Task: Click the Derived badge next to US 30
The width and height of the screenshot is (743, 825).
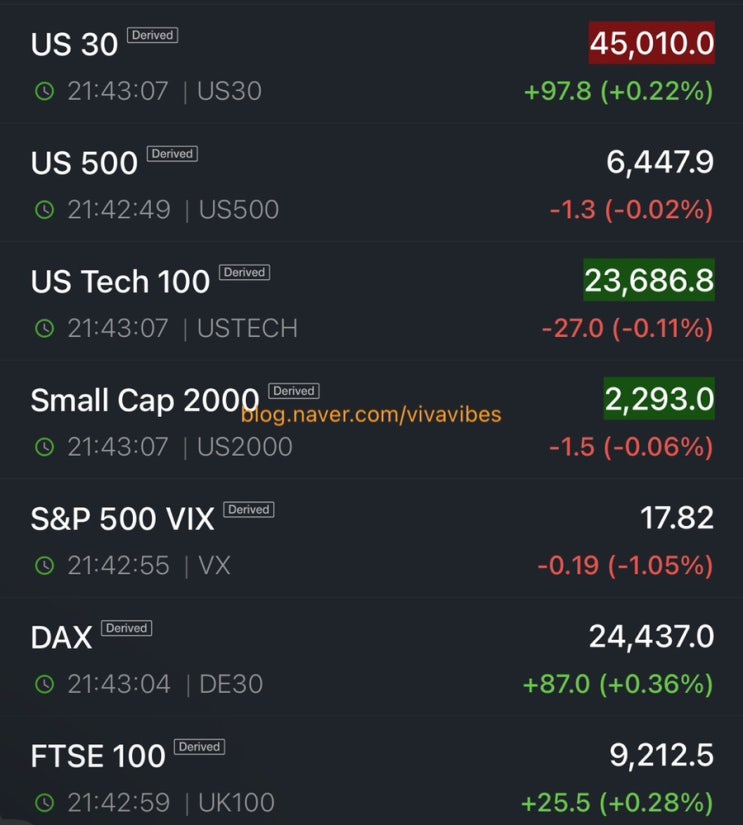Action: point(153,35)
